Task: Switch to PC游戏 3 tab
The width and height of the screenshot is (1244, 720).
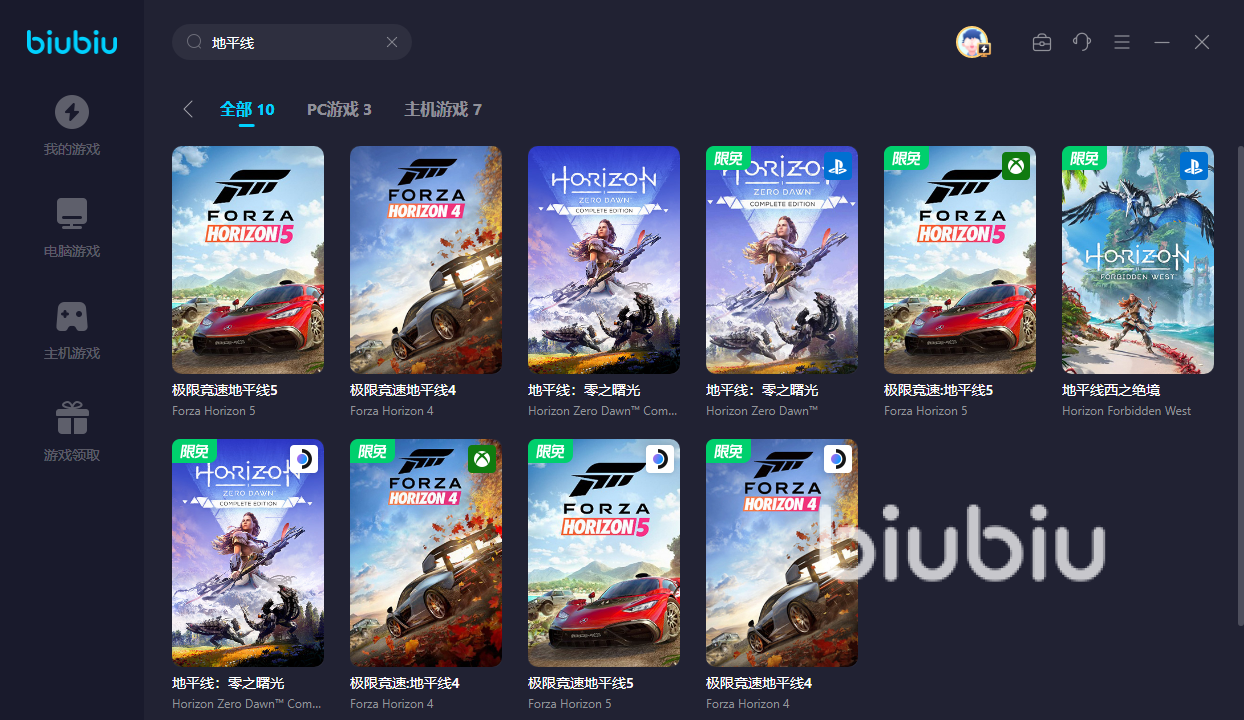Action: [x=339, y=109]
